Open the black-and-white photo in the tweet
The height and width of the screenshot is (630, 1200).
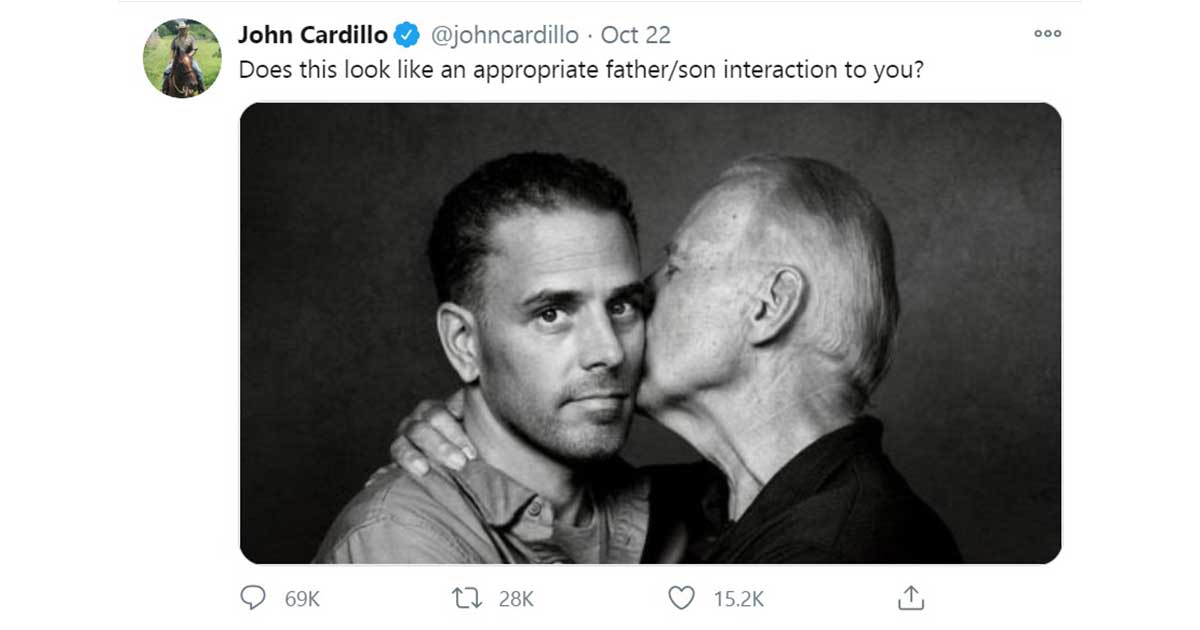[650, 333]
